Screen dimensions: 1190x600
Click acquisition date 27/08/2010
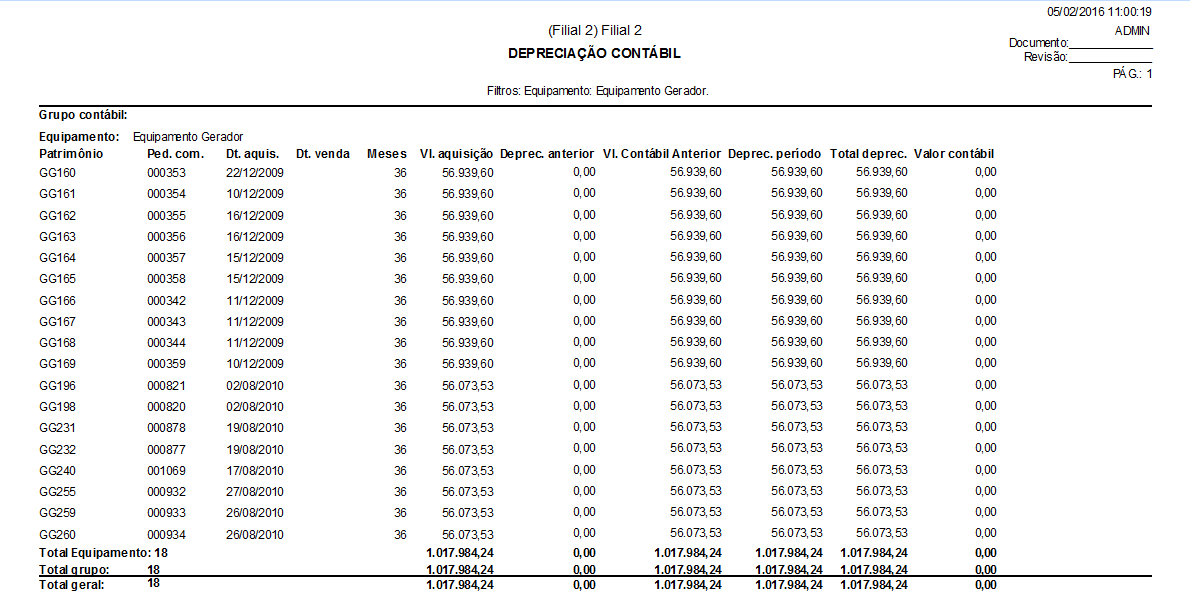click(255, 492)
